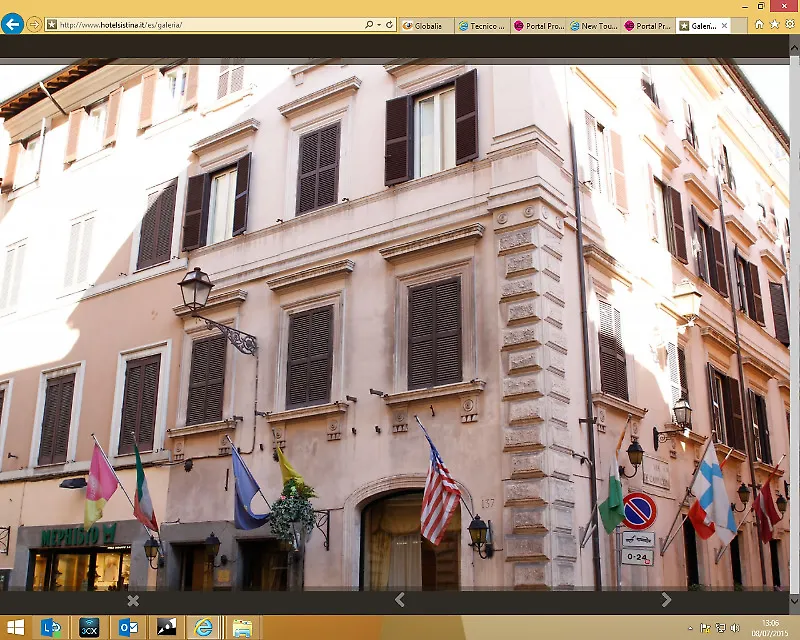Image resolution: width=800 pixels, height=640 pixels.
Task: Show the next gallery photo
Action: [666, 600]
